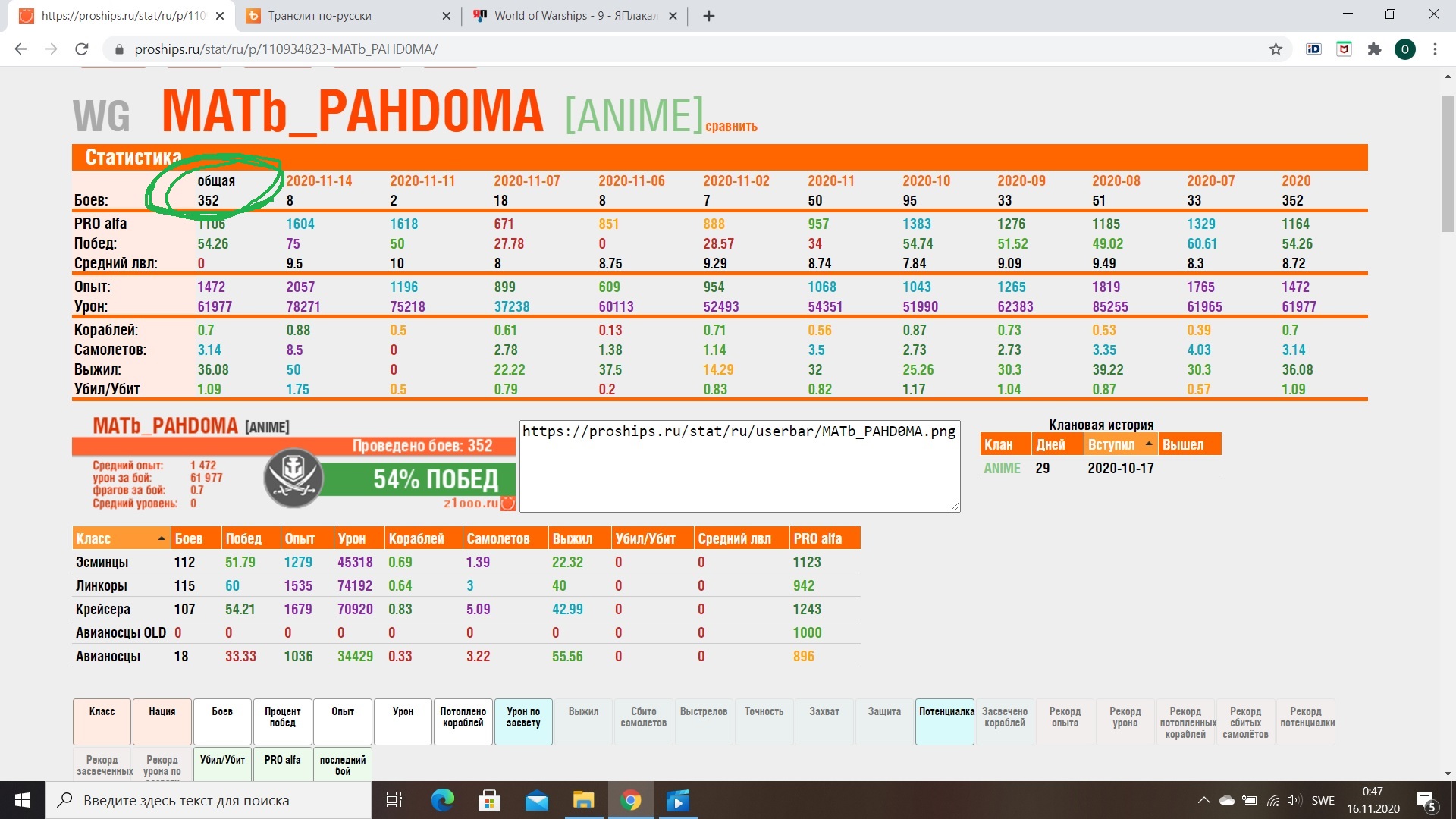Viewport: 1456px width, 819px height.
Task: Click the pirate skull userbar emblem
Action: pos(293,478)
